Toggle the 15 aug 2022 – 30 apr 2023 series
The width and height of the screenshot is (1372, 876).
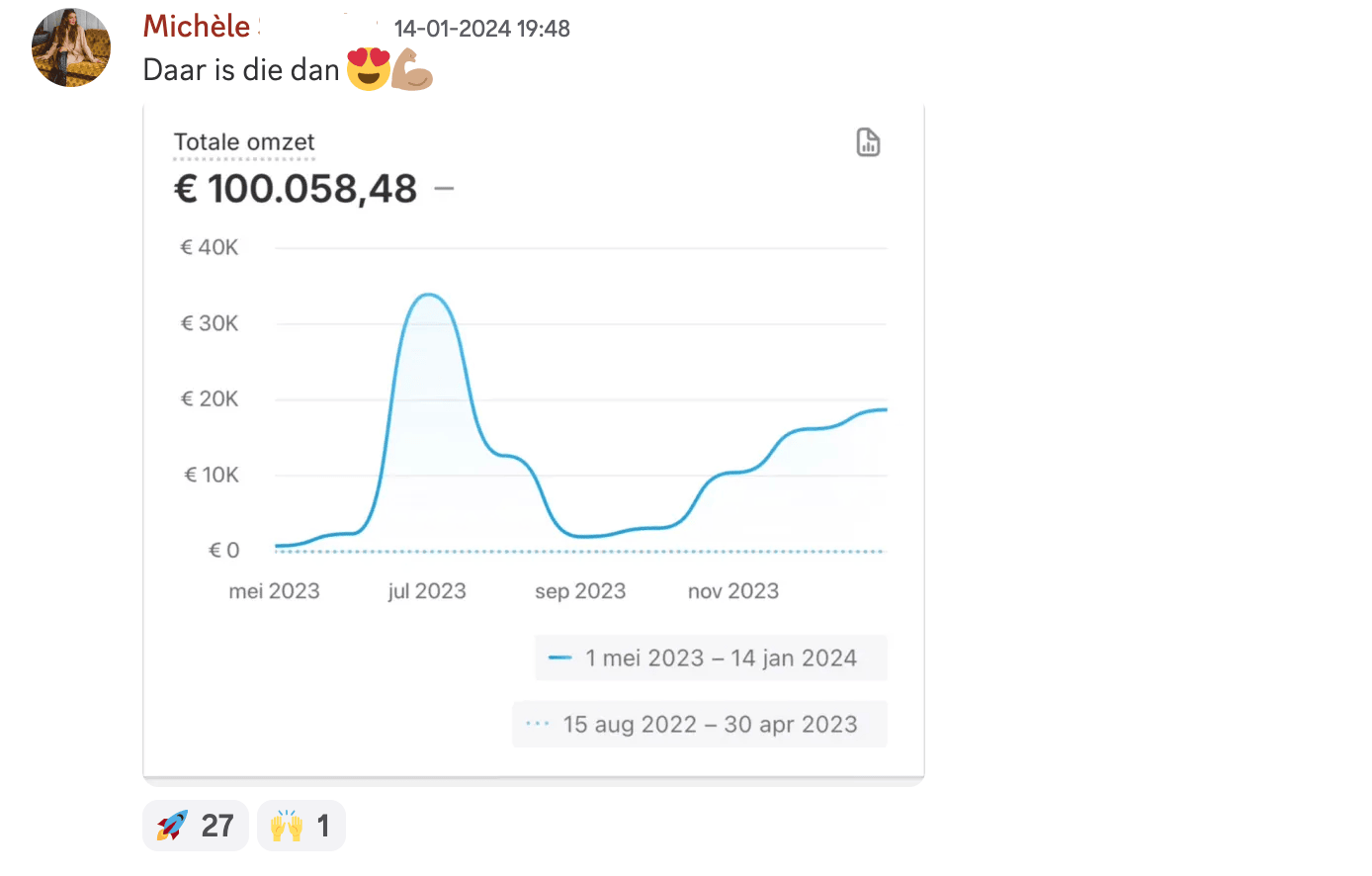tap(710, 725)
